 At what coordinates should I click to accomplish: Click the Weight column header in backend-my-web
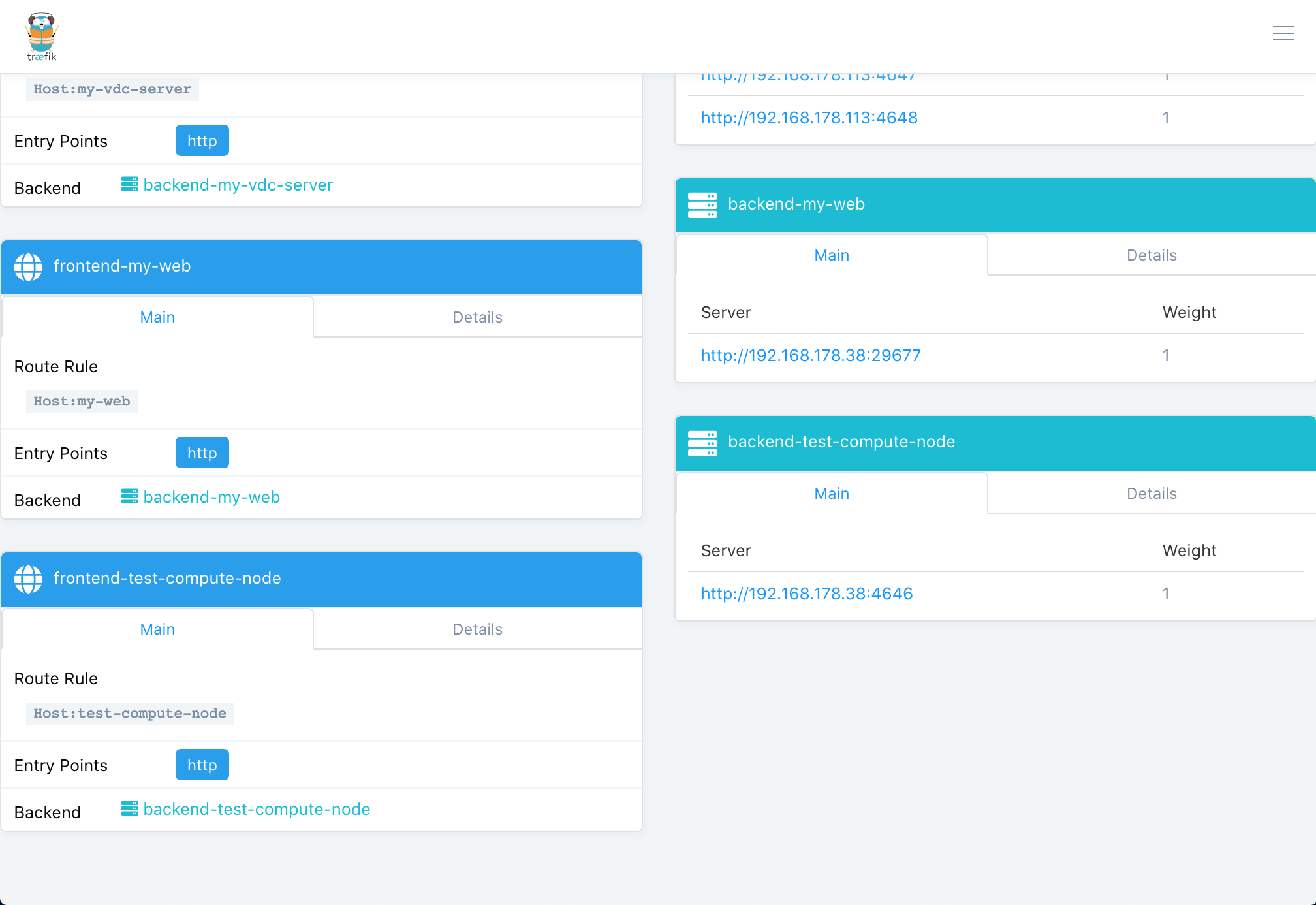1189,312
